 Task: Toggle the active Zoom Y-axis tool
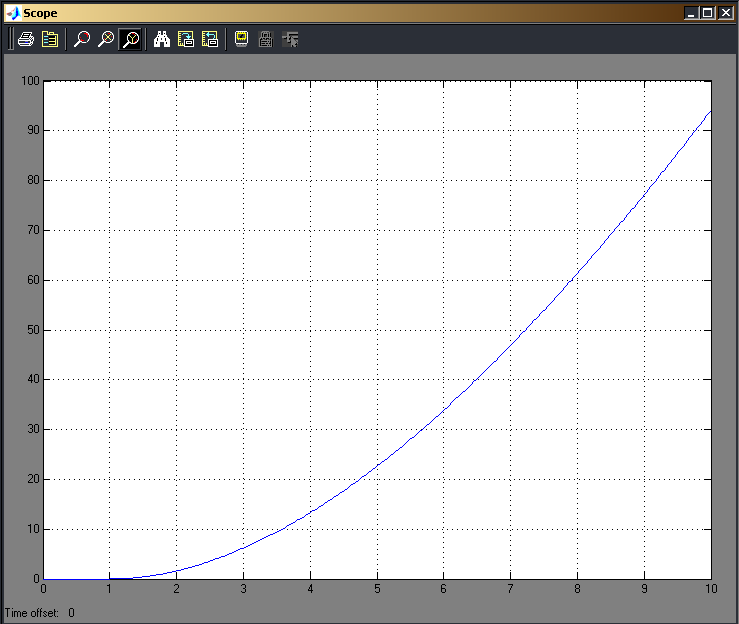pos(130,39)
